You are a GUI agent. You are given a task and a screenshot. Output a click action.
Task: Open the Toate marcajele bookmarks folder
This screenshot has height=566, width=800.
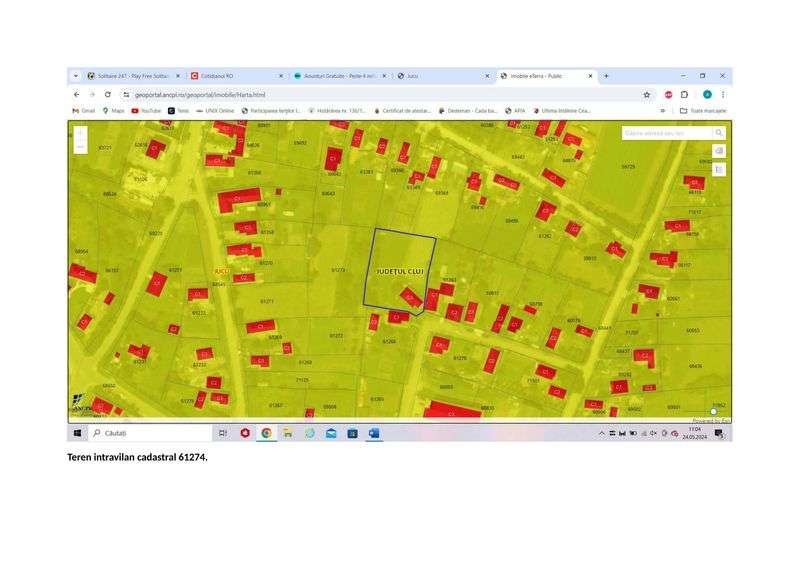tap(703, 110)
